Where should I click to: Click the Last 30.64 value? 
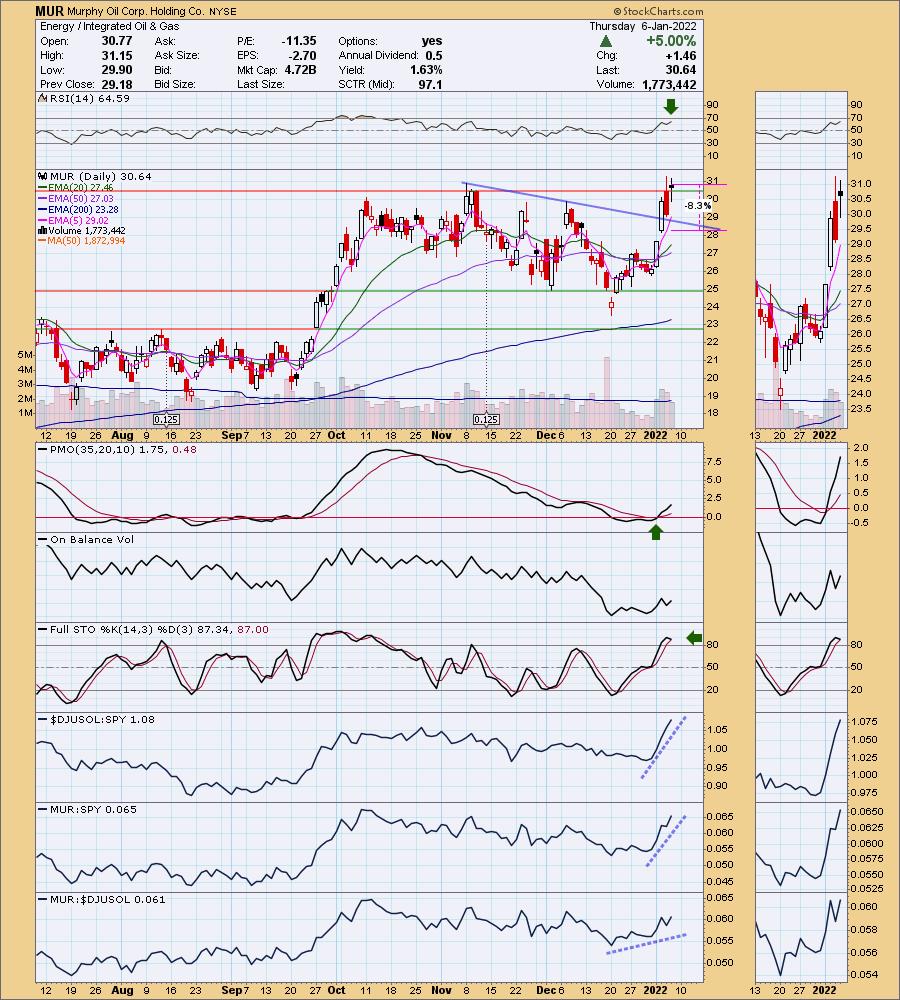[x=681, y=70]
